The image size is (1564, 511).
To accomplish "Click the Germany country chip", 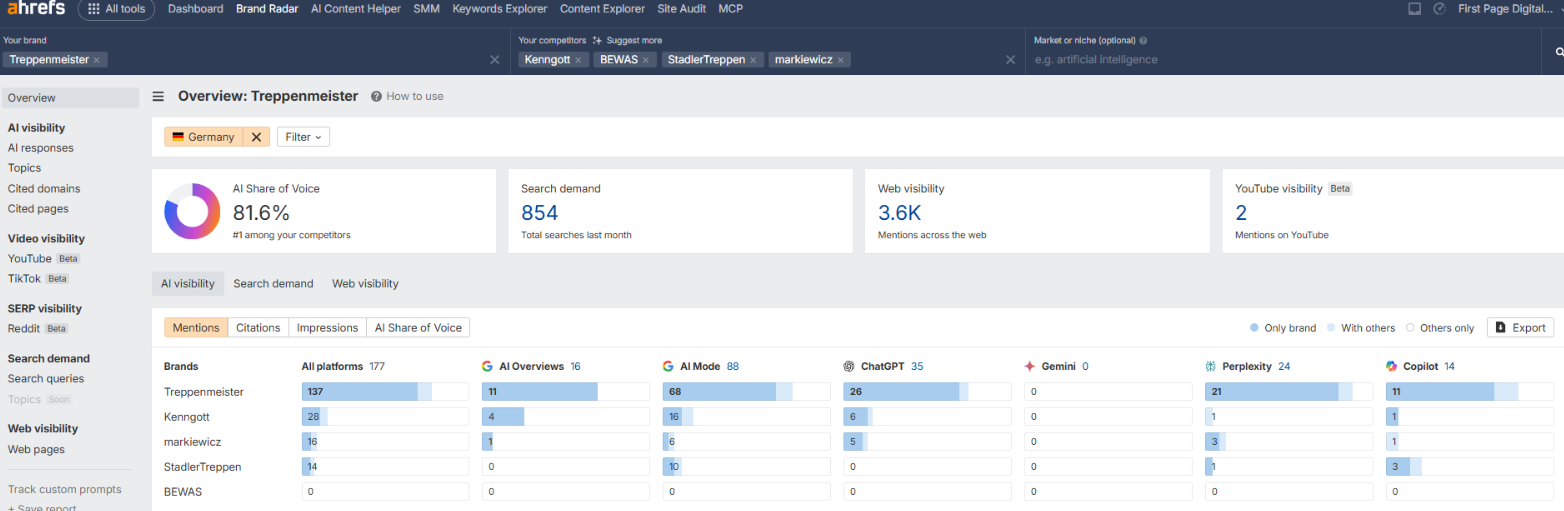I will point(204,137).
